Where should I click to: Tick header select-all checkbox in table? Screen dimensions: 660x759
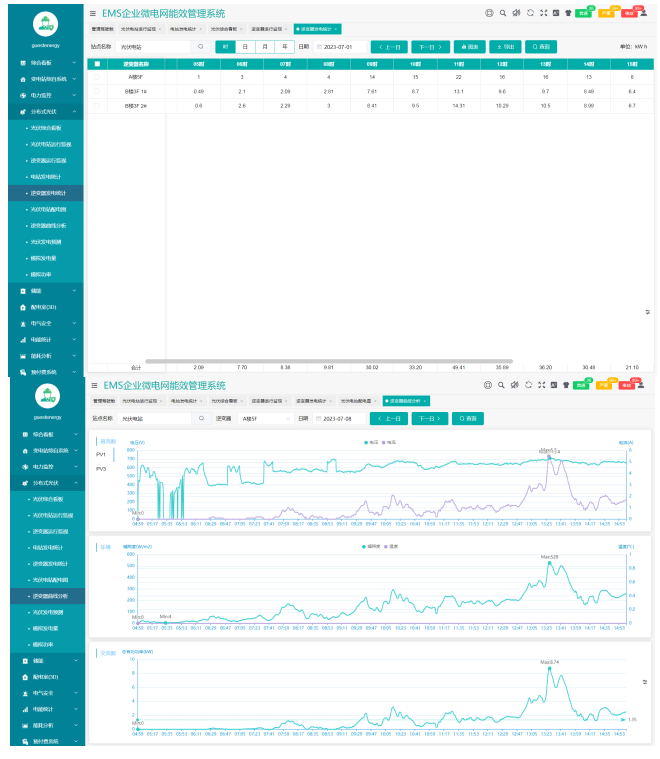[97, 64]
